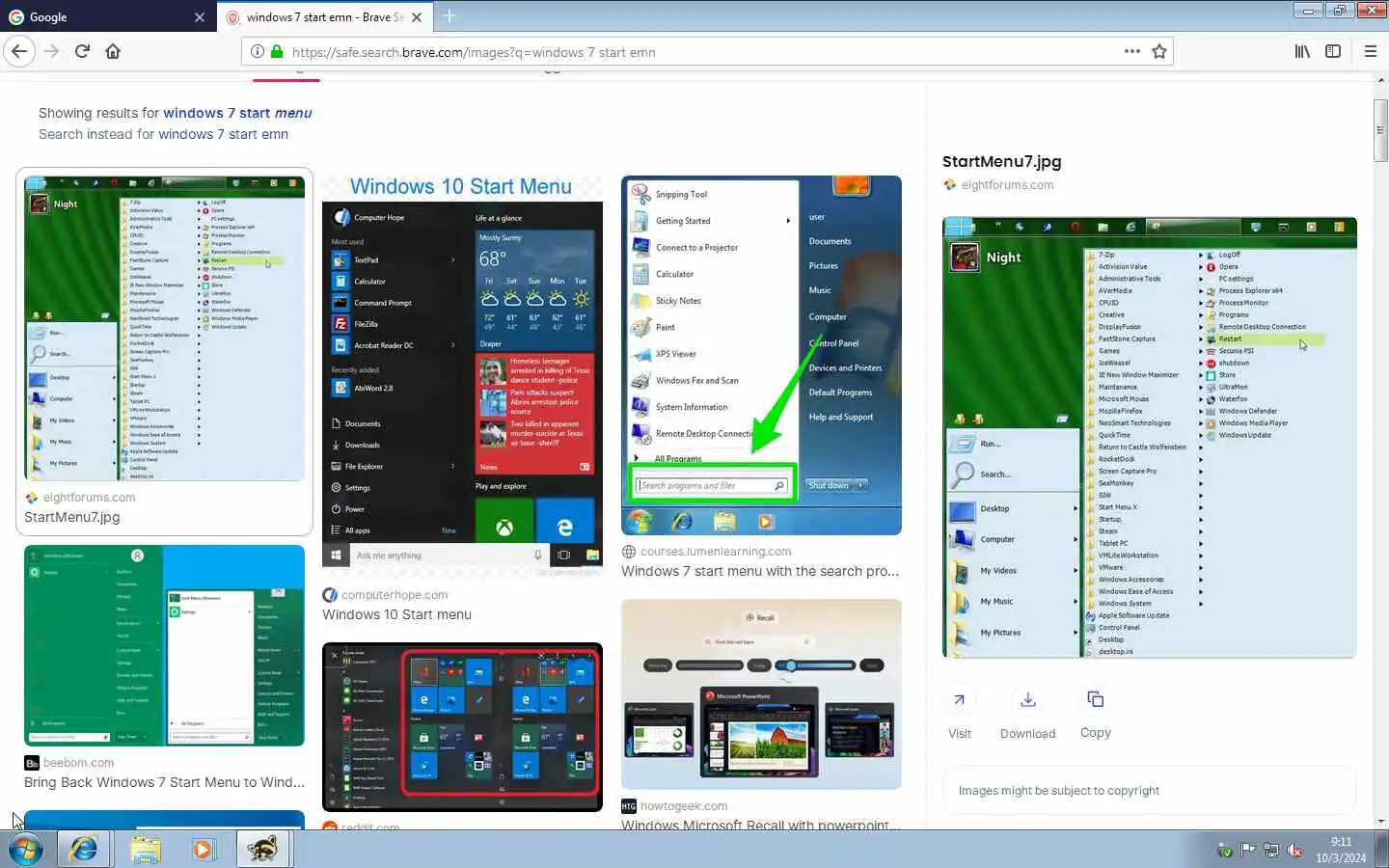This screenshot has width=1389, height=868.
Task: Toggle the sidebar view icon
Action: tap(1333, 51)
